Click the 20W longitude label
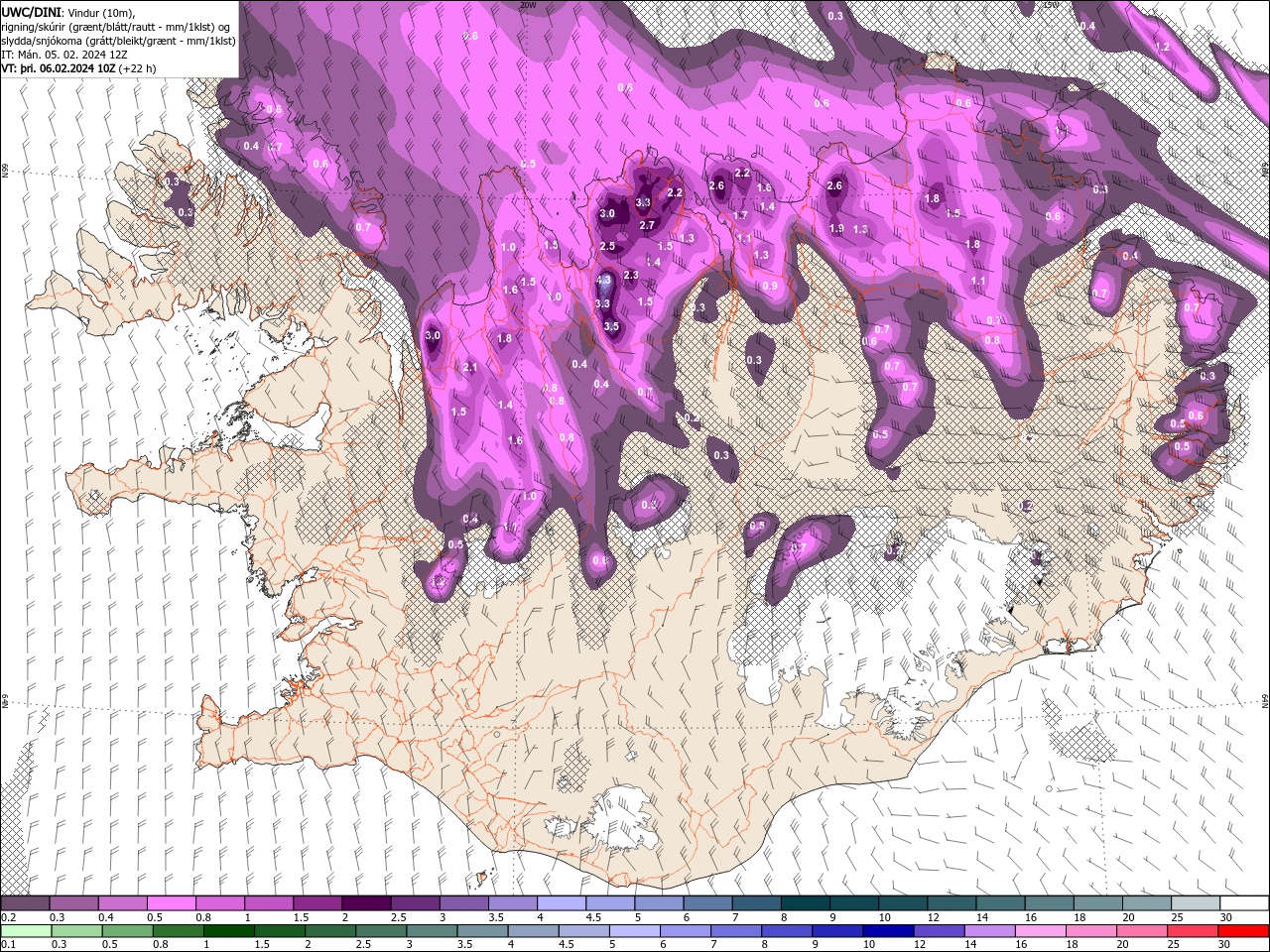This screenshot has width=1270, height=952. point(528,5)
